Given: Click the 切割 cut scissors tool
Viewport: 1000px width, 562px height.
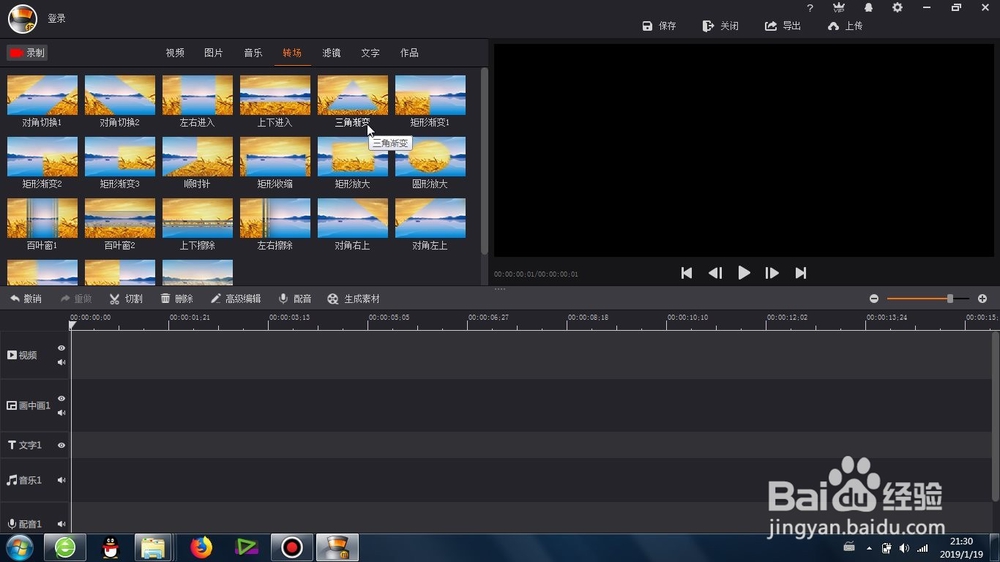Looking at the screenshot, I should 126,299.
